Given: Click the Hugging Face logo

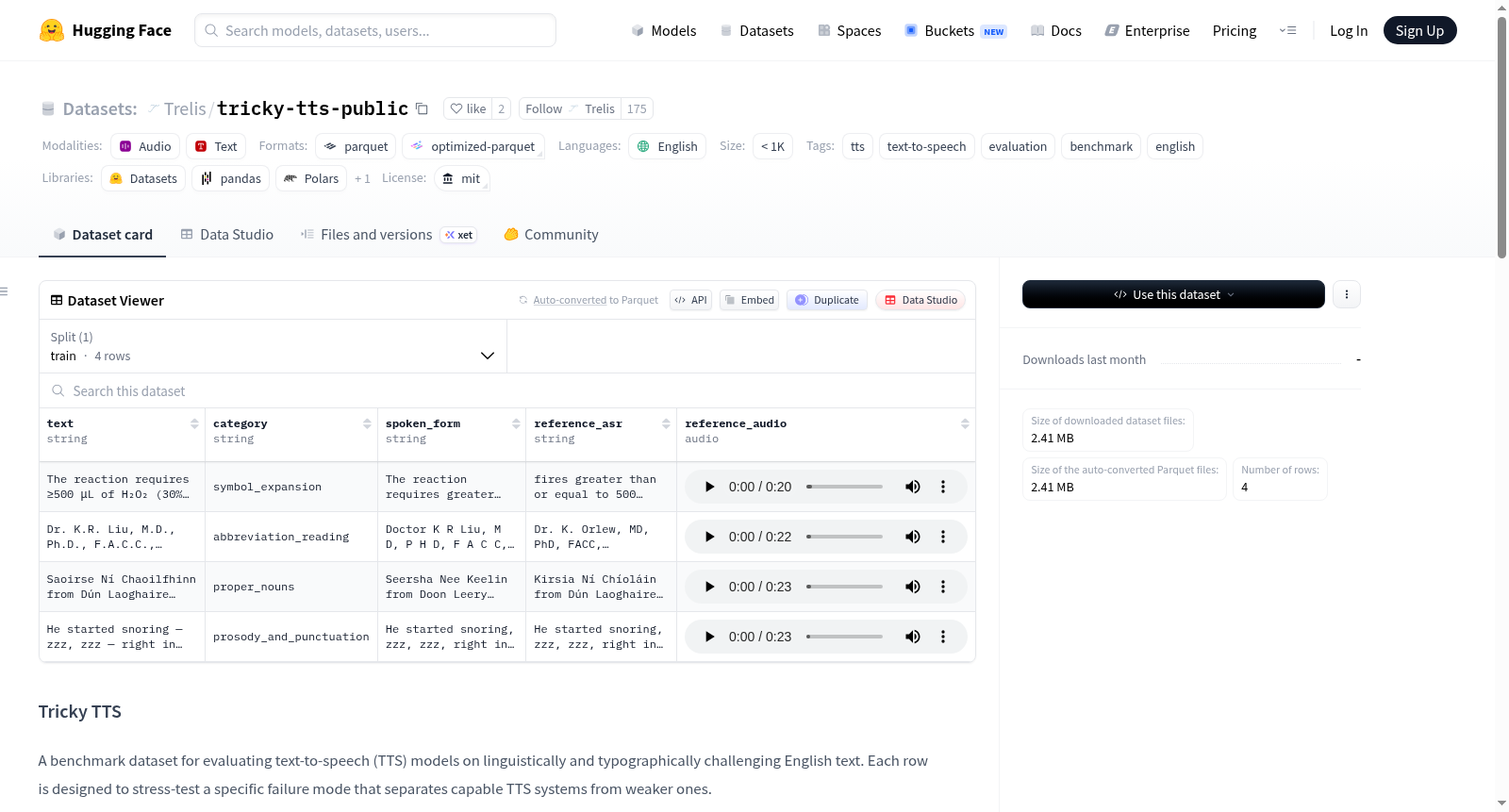Looking at the screenshot, I should [106, 30].
